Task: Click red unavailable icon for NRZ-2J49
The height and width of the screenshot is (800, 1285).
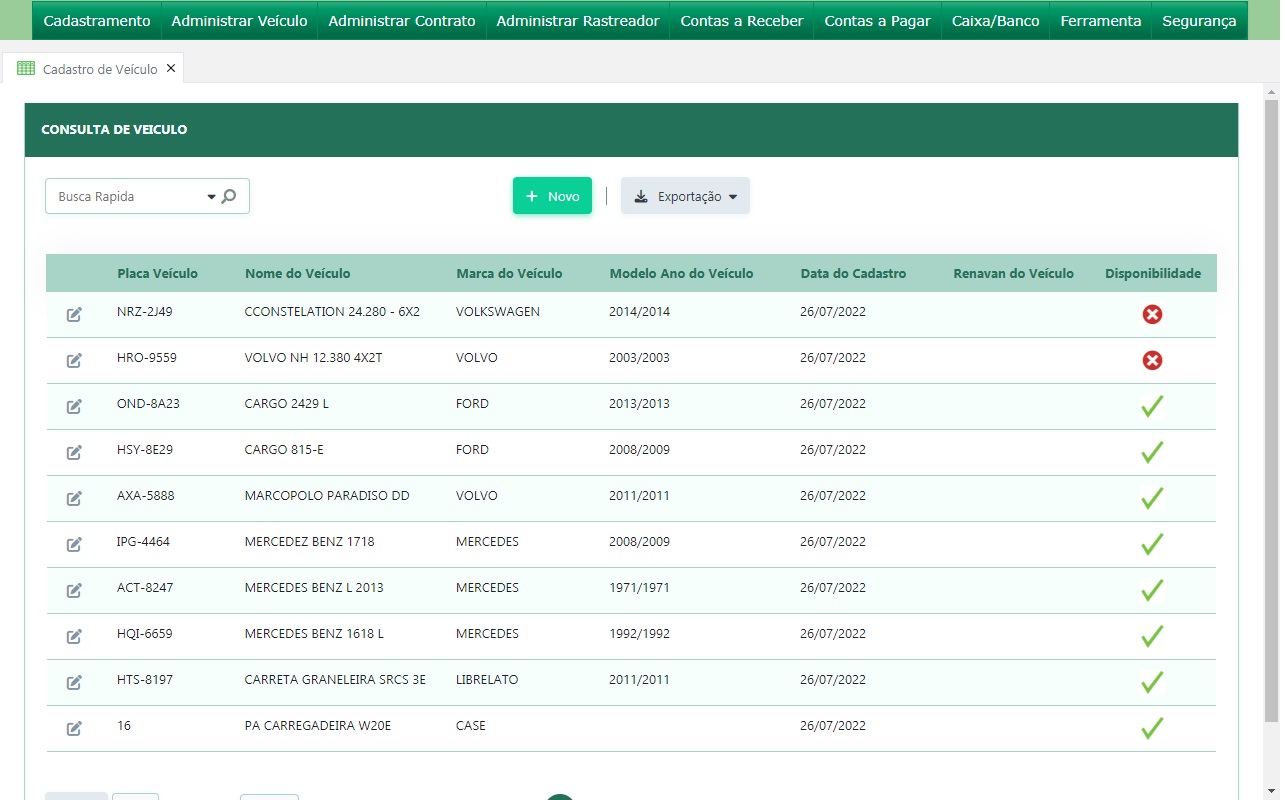Action: coord(1152,315)
